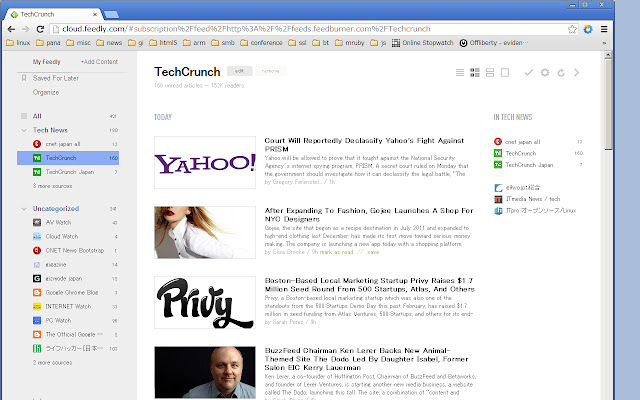This screenshot has width=640, height=400.
Task: Mark all as read with the checkmark icon
Action: 529,73
